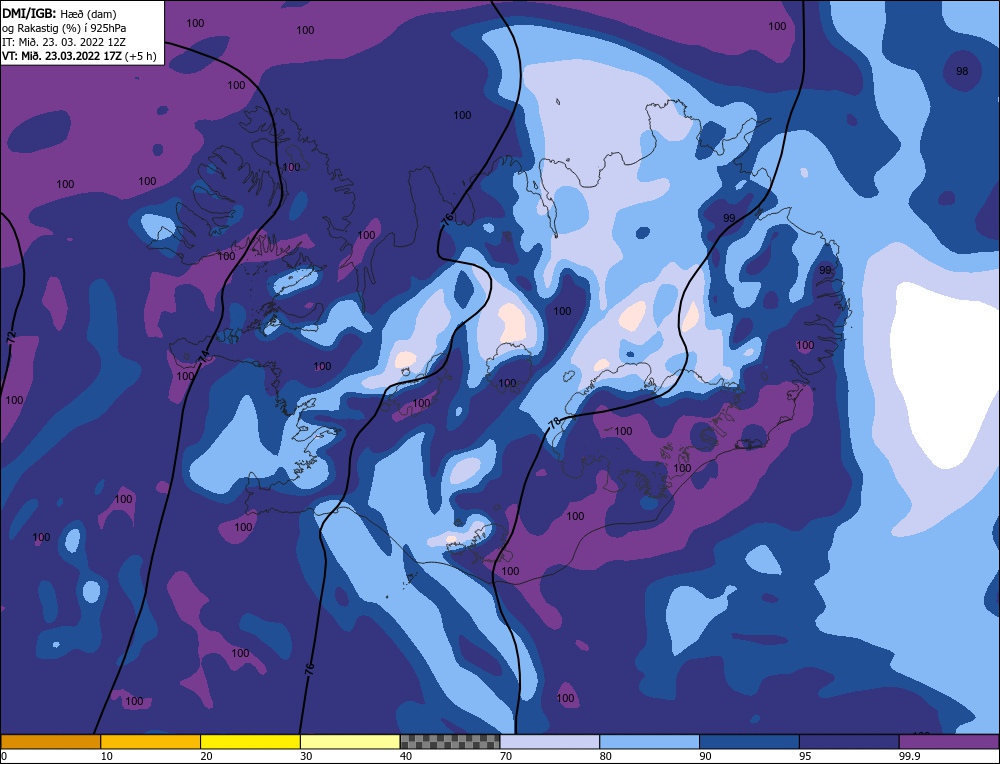This screenshot has height=764, width=1000.
Task: Click the "VT: Mið. 23.03.2022 17Z (+5 h)" line
Action: point(79,55)
